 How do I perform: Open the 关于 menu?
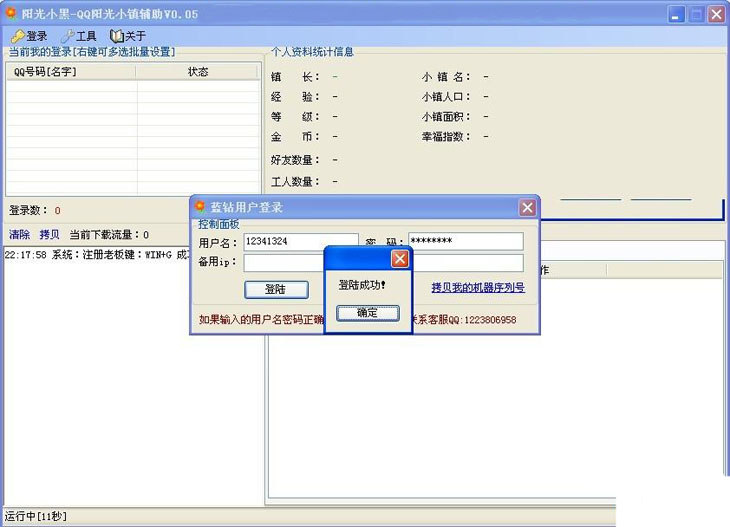pos(128,36)
